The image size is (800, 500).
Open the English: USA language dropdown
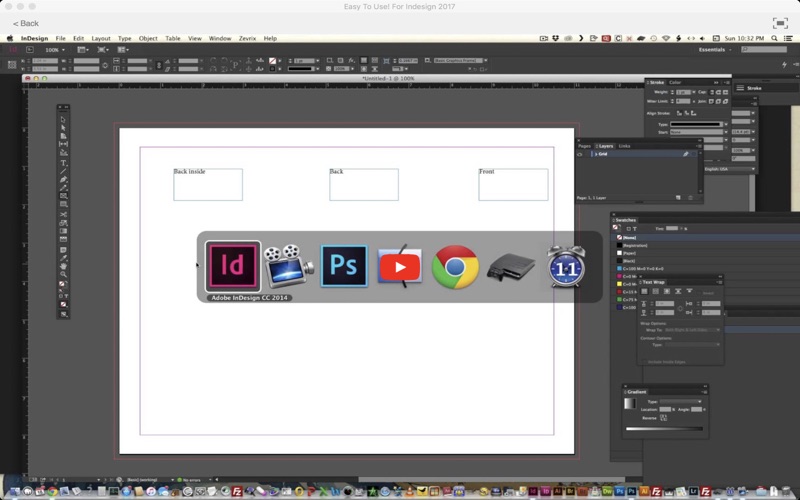730,169
